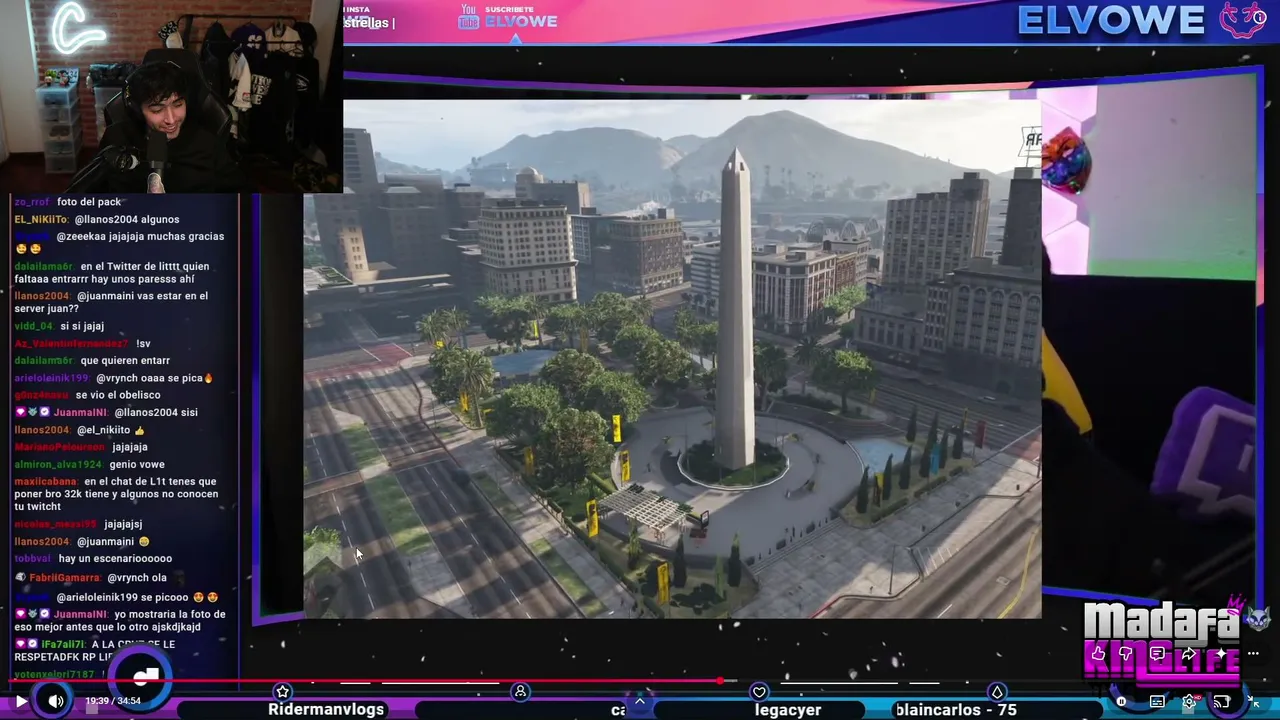Click the person icon on the bottom overlay bar
This screenshot has height=720, width=1280.
(x=521, y=692)
